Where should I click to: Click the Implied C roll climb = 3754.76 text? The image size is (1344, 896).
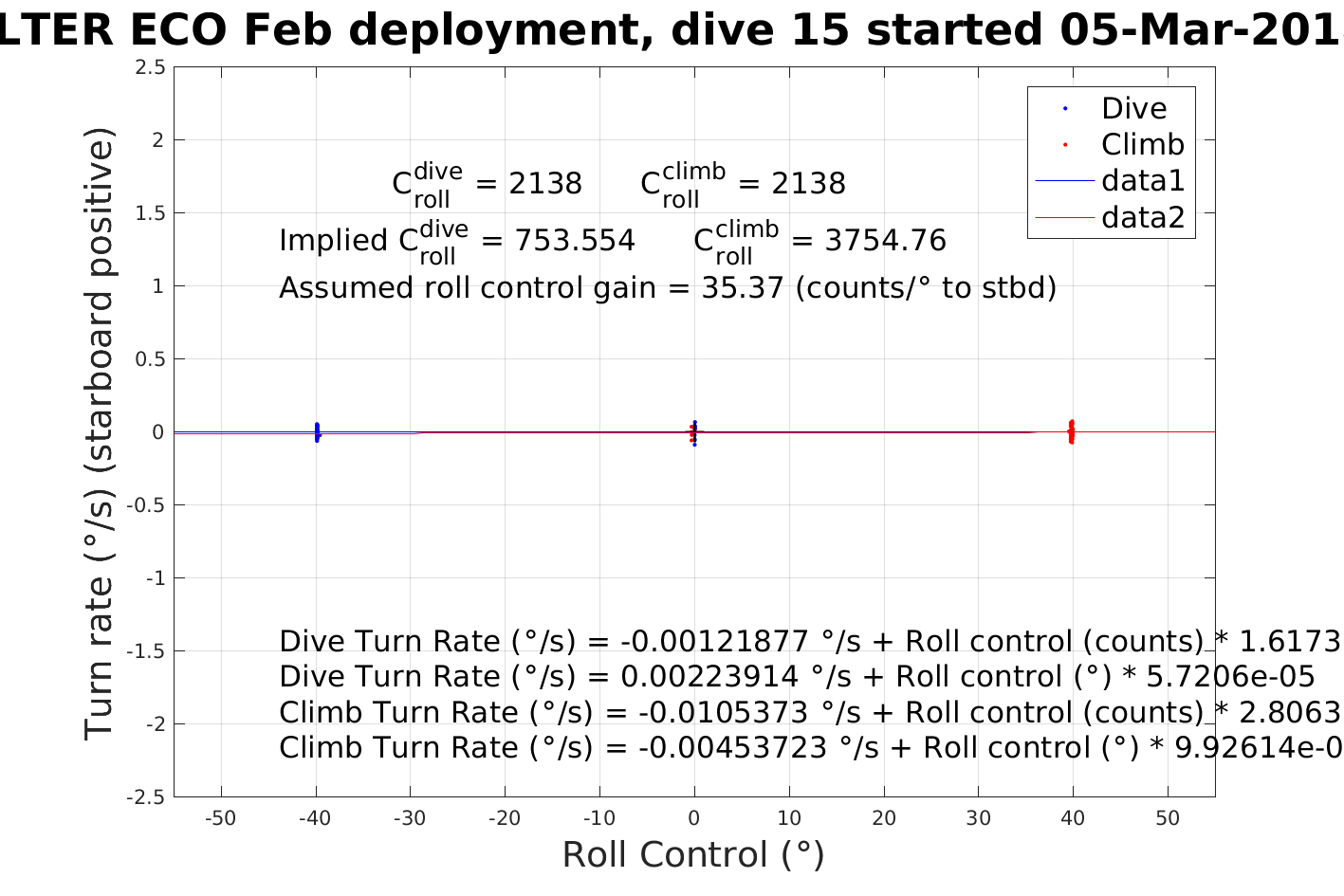pyautogui.click(x=819, y=242)
